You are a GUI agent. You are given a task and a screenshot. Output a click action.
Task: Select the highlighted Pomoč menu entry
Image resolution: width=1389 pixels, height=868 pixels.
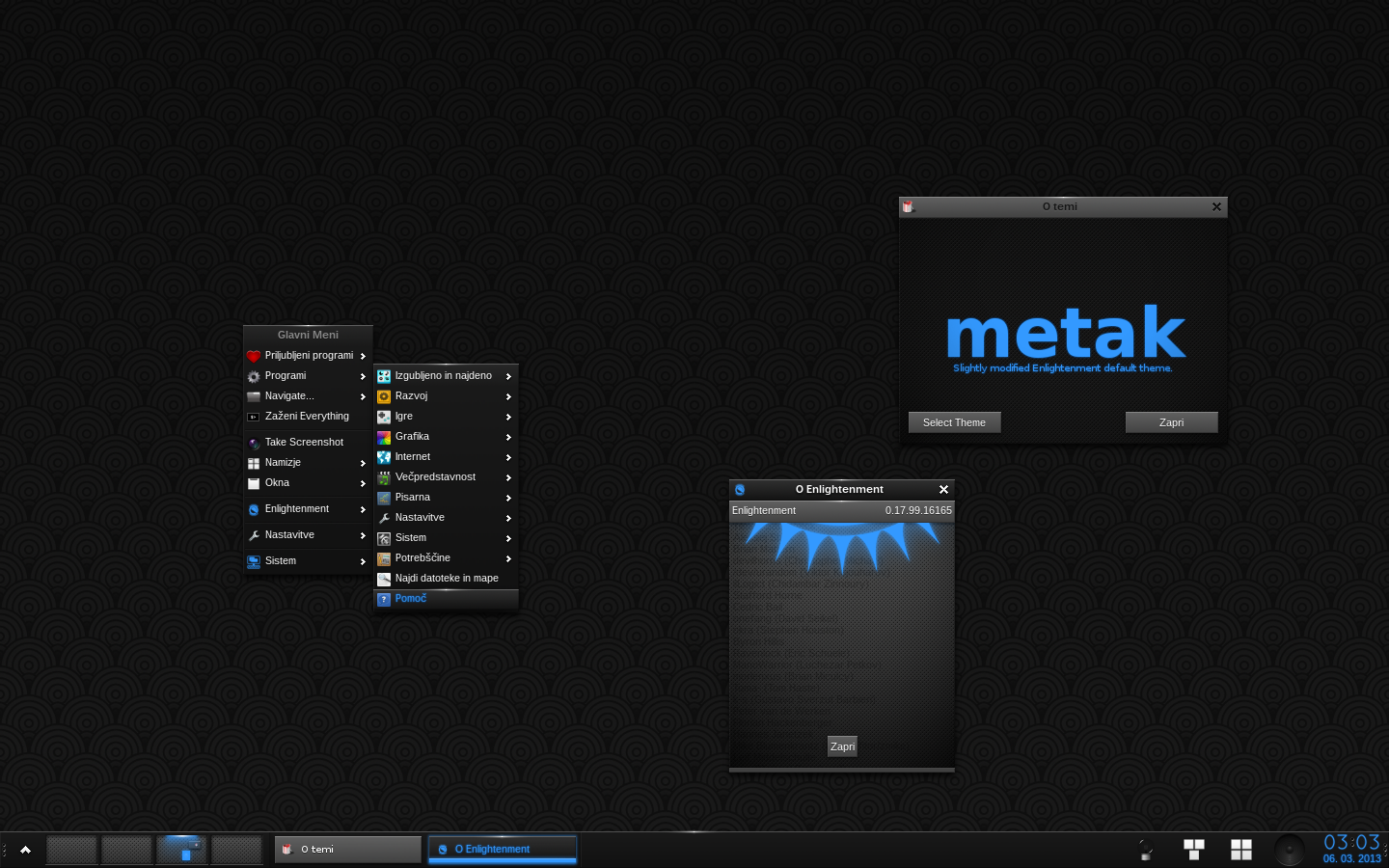click(x=446, y=599)
